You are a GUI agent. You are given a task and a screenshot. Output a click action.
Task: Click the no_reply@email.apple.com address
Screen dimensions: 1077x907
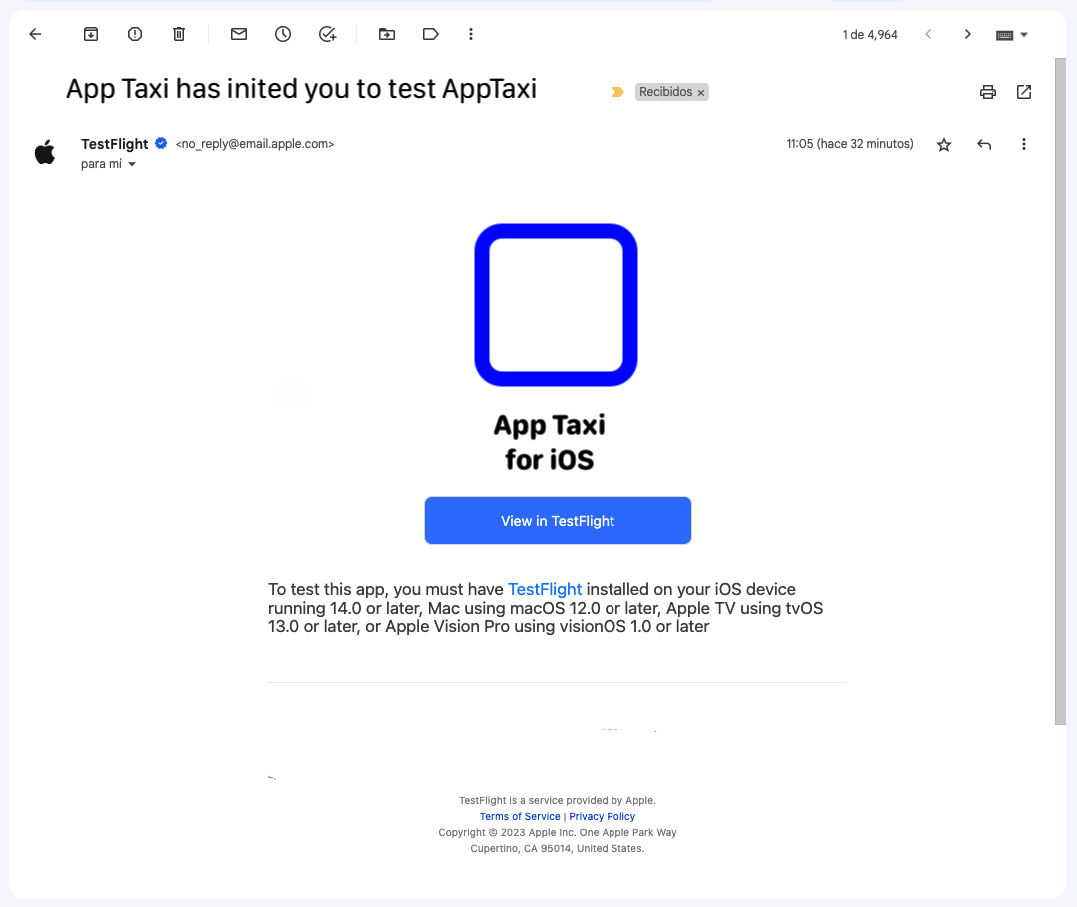click(255, 144)
